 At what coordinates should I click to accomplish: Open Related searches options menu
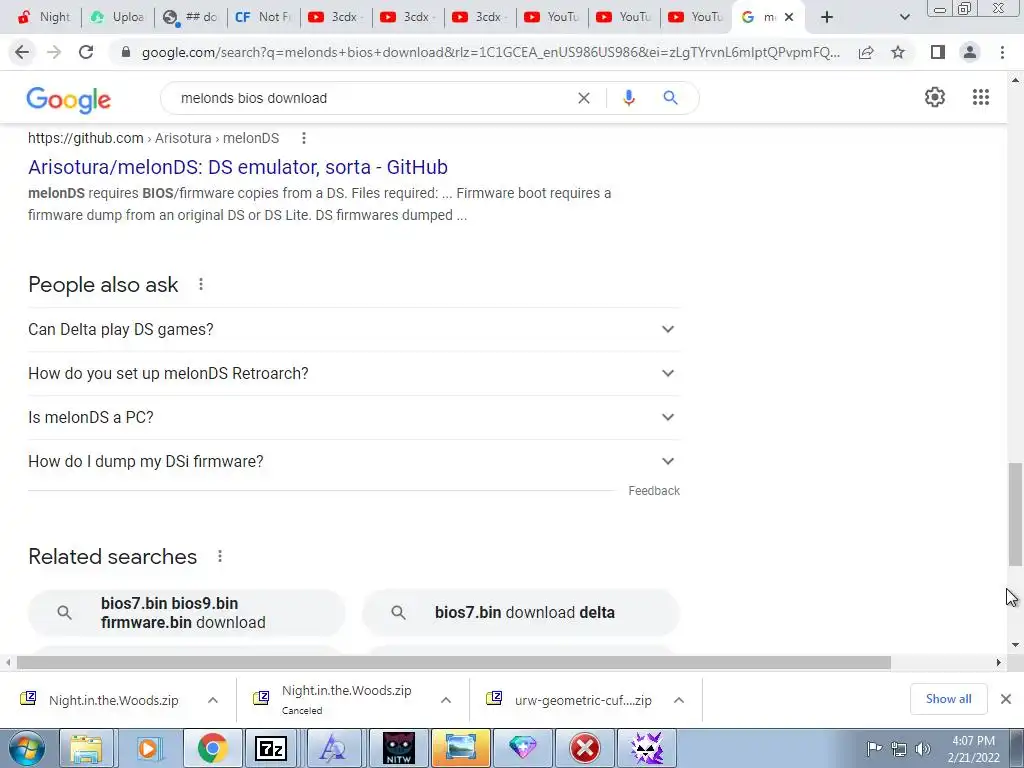(x=220, y=556)
